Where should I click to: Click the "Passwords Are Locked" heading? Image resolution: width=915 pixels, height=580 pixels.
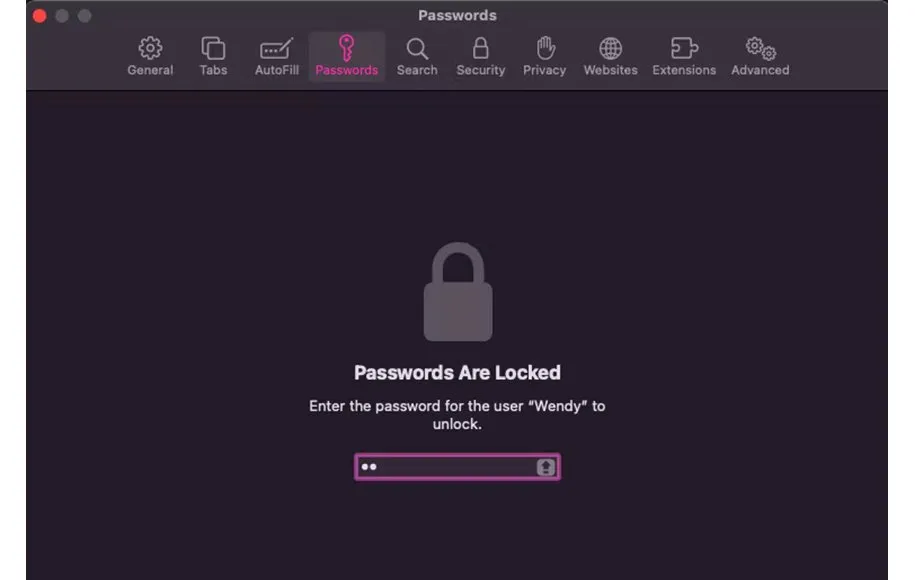pyautogui.click(x=458, y=372)
